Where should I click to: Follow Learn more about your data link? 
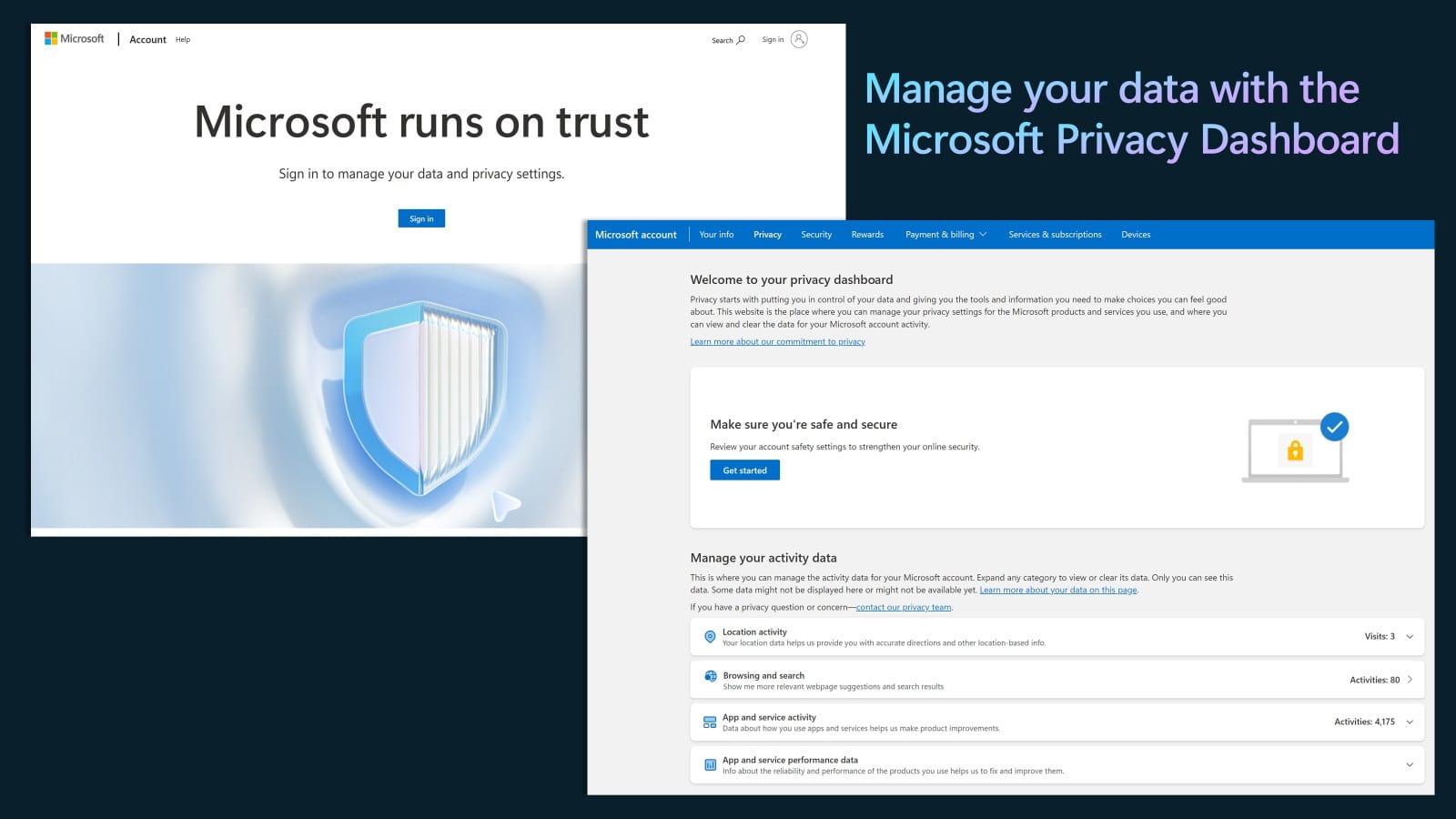1058,590
